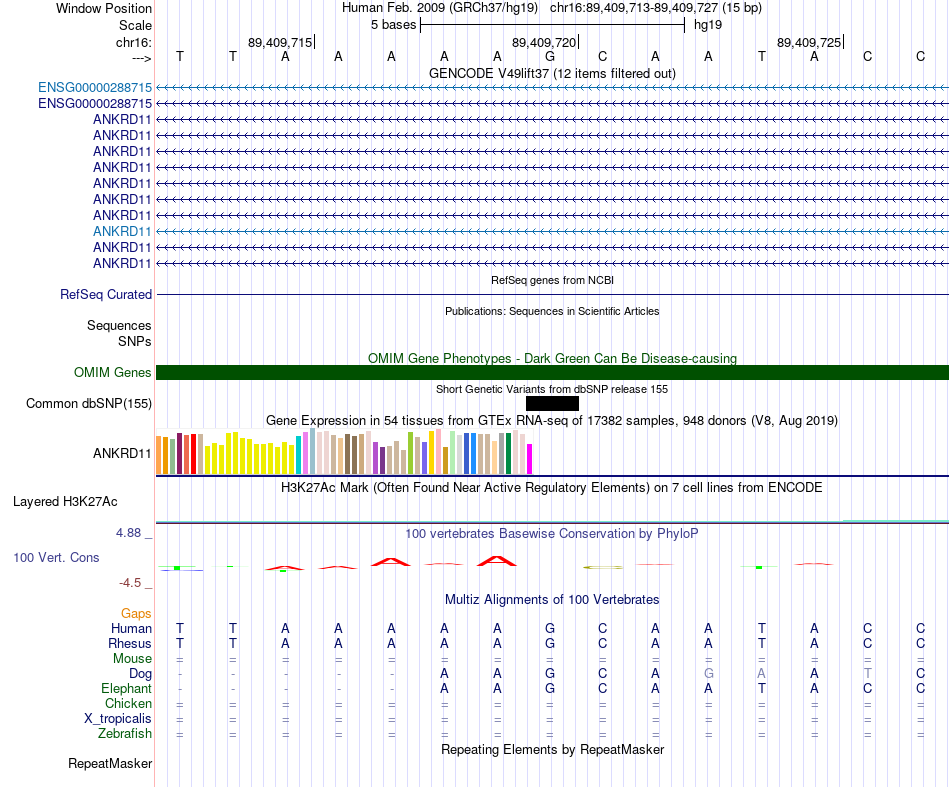Screen dimensions: 950x787
Task: Click the RepeatMasker track label
Action: 110,763
